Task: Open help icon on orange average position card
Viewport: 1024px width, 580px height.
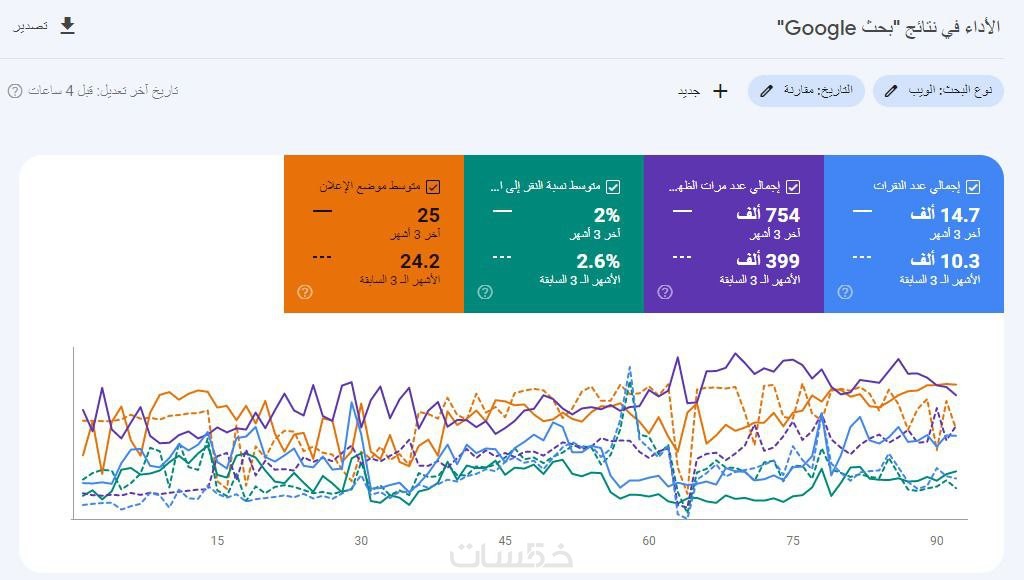Action: 305,292
